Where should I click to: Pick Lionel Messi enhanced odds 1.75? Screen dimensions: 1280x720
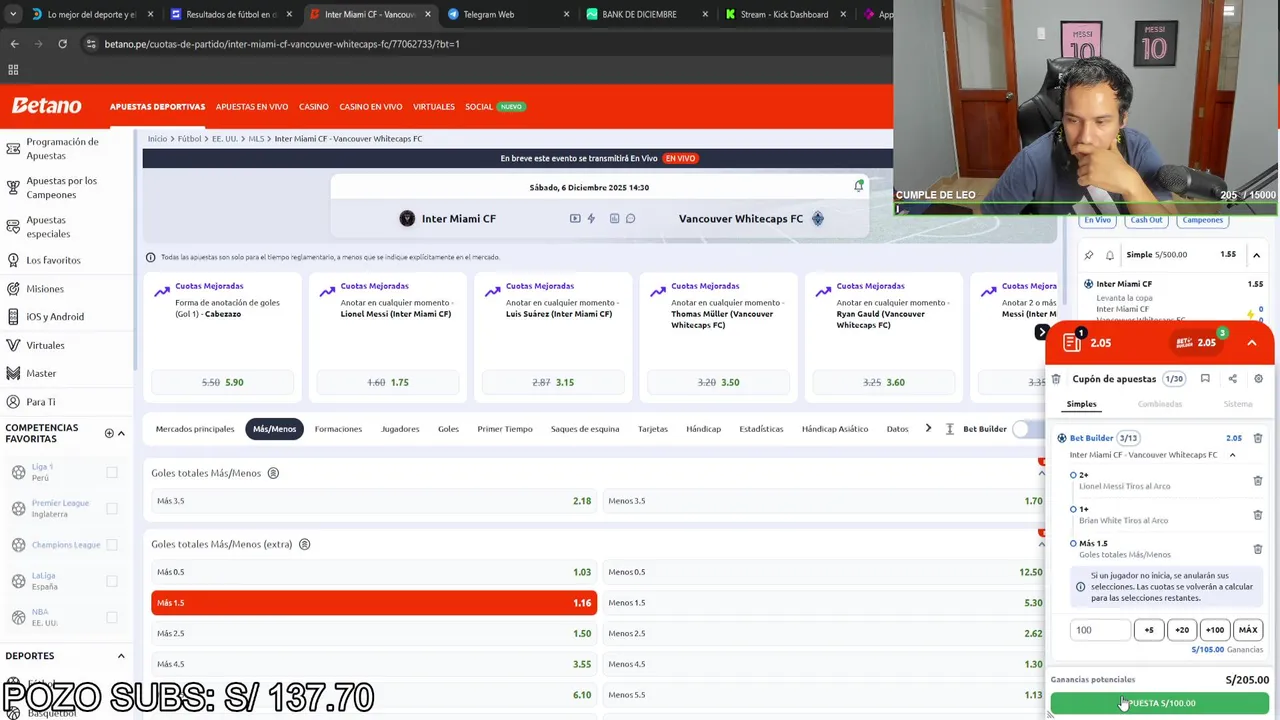[x=388, y=382]
